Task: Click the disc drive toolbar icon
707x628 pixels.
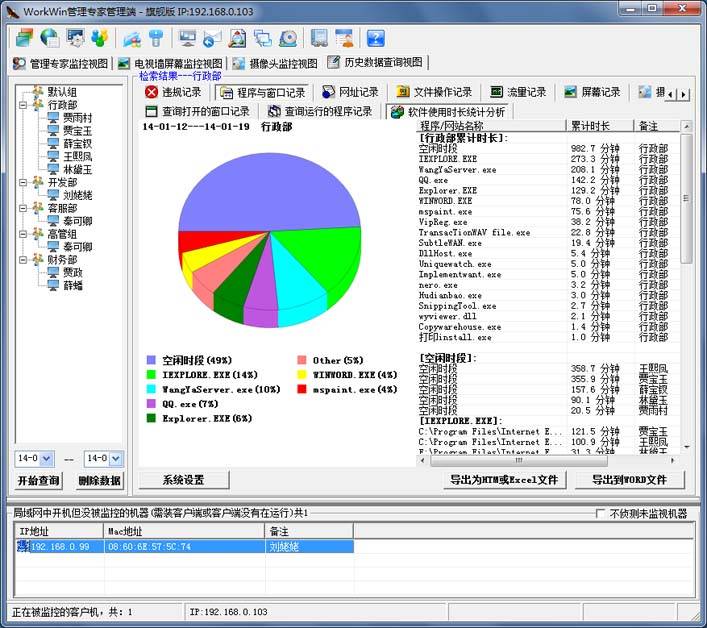Action: tap(288, 39)
